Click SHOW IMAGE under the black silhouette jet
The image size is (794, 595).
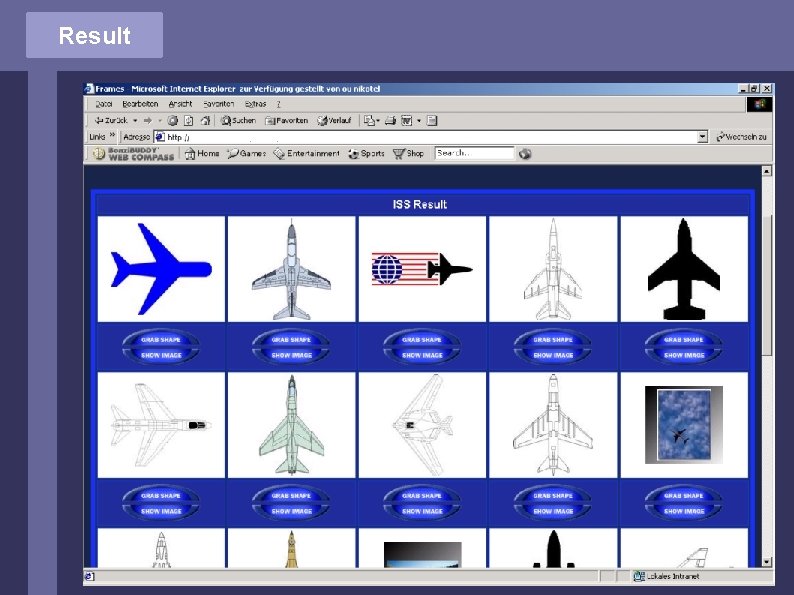(x=684, y=355)
